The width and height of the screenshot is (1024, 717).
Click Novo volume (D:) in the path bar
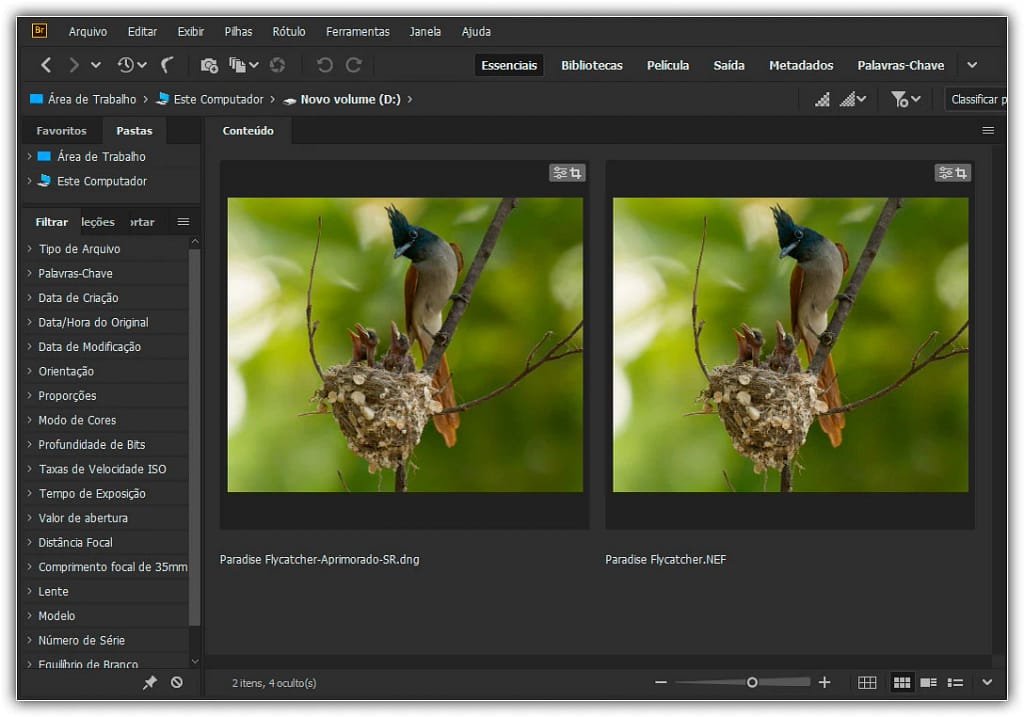[342, 99]
